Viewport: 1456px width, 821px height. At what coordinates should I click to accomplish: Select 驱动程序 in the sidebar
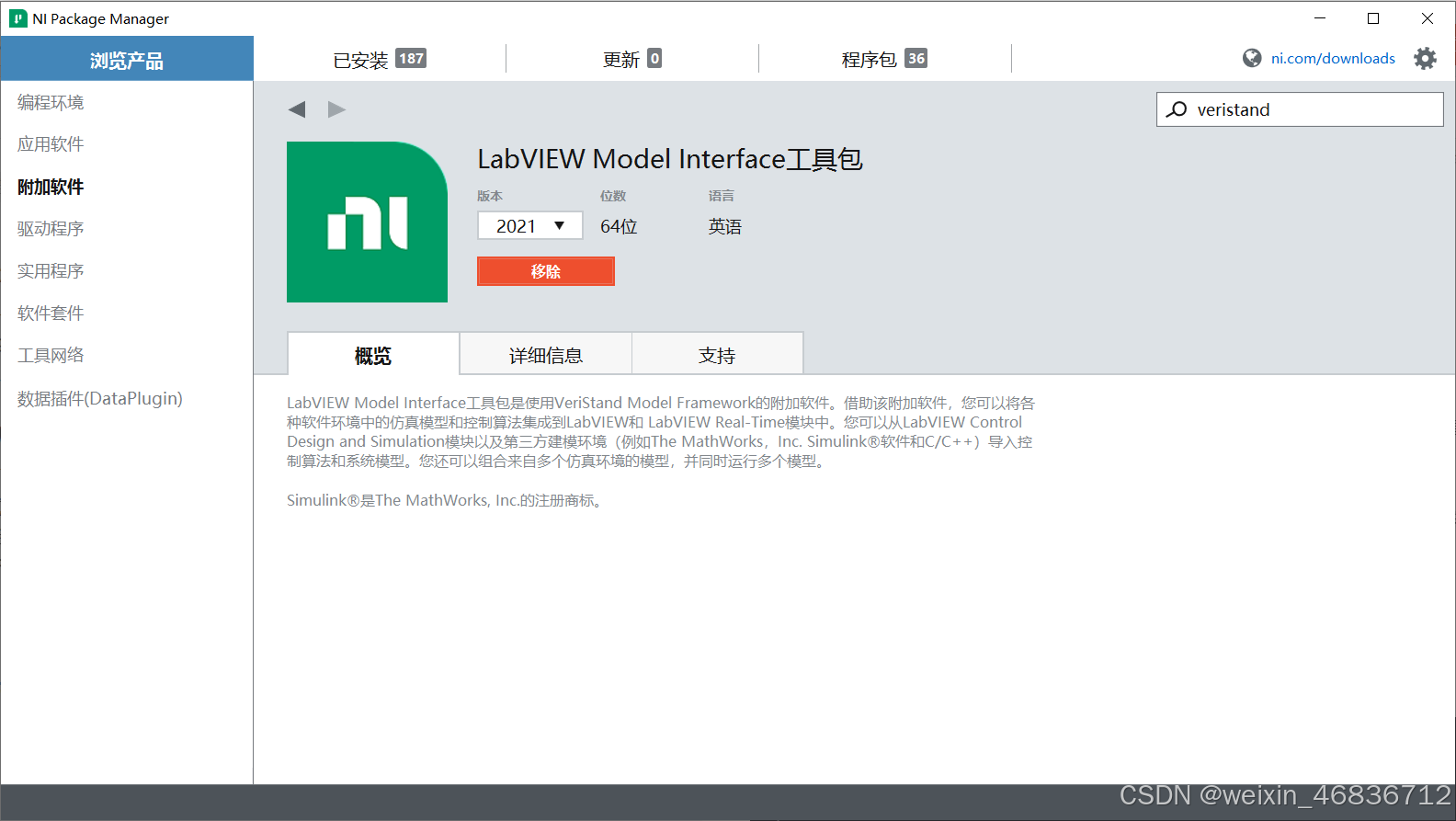51,229
